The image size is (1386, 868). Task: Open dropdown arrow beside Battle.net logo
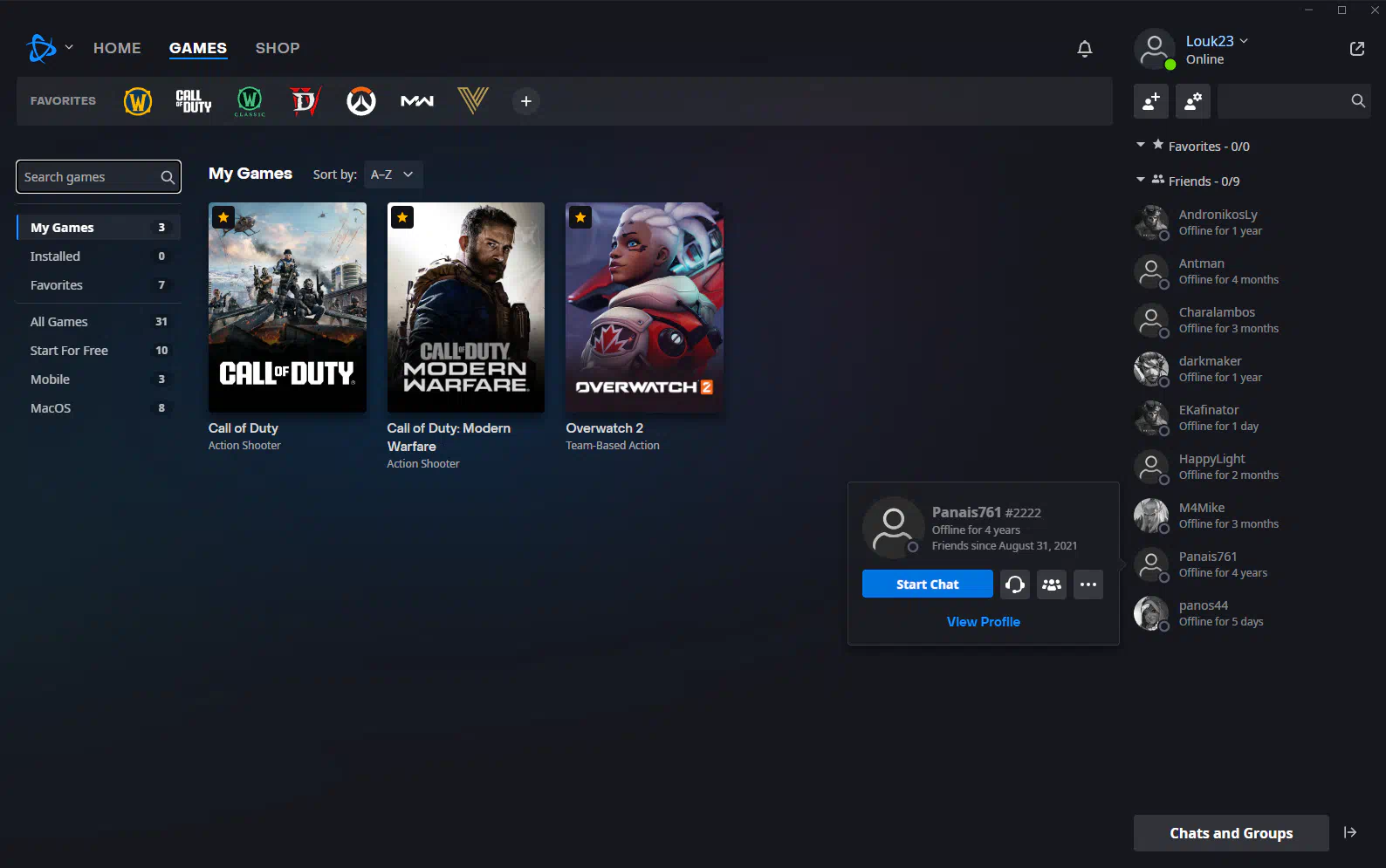[x=69, y=47]
